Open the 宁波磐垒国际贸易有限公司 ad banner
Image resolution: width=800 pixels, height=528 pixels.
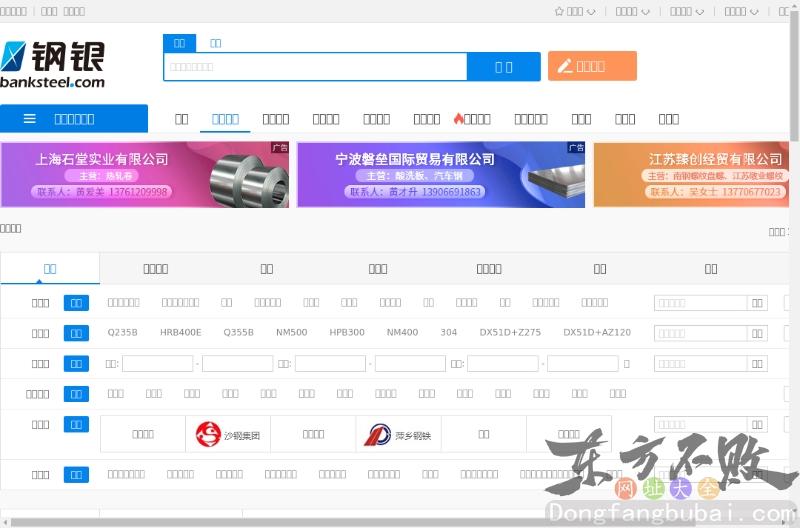tap(441, 175)
